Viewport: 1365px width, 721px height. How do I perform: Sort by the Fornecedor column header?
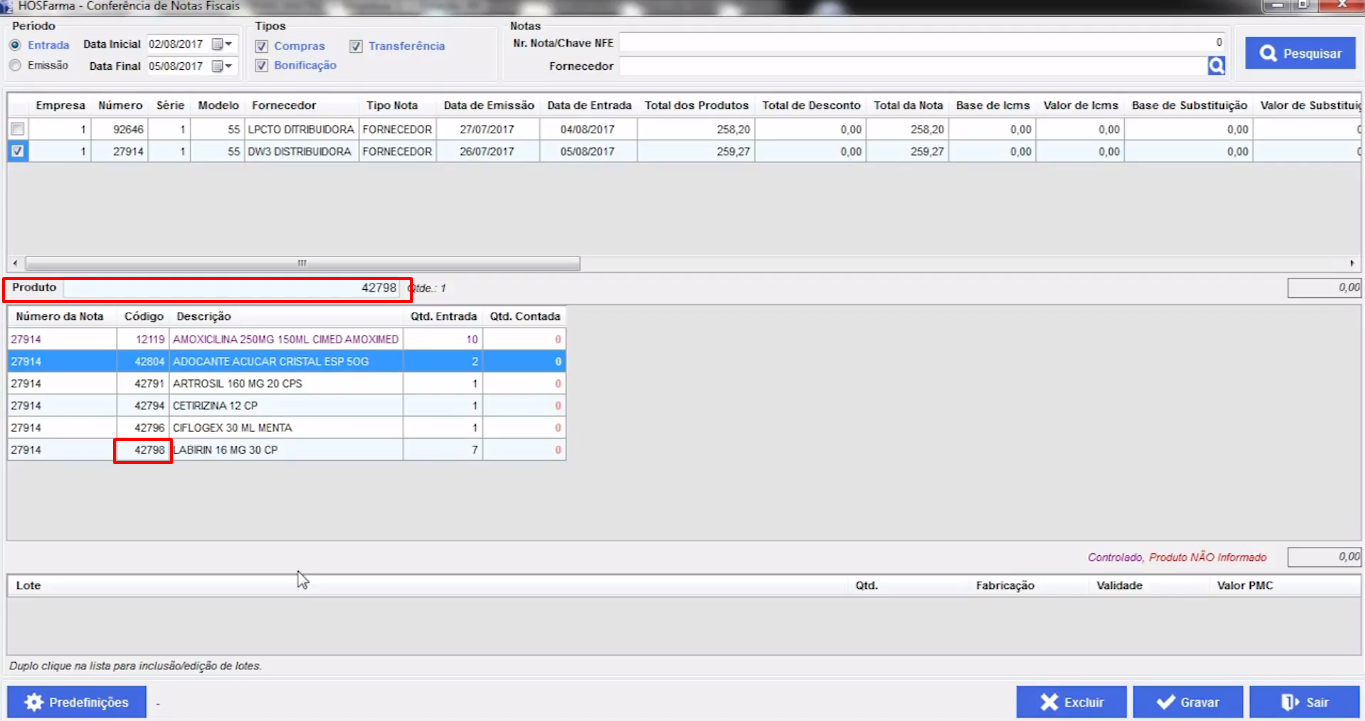pyautogui.click(x=284, y=105)
